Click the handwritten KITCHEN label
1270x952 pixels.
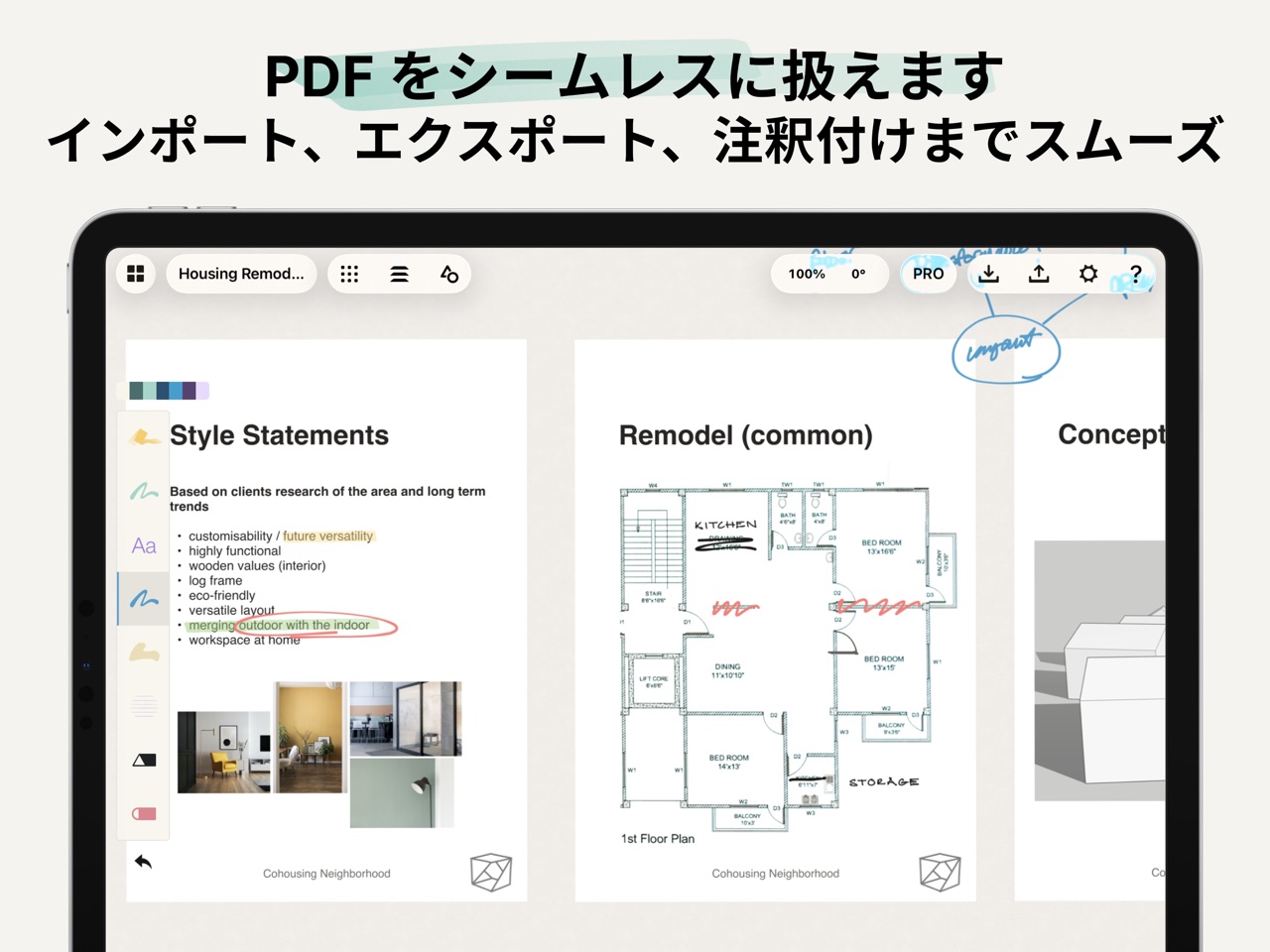[x=725, y=525]
